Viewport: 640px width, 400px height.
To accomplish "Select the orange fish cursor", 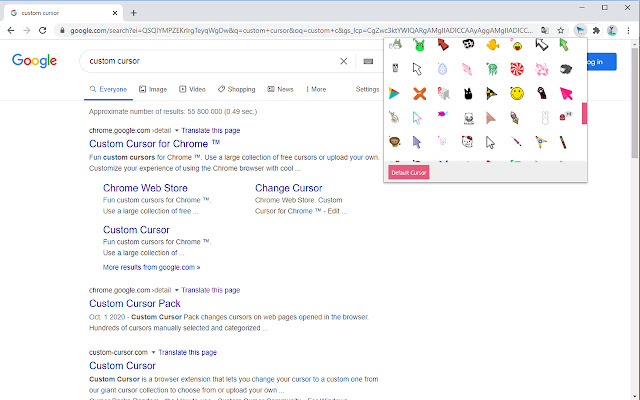I will coord(493,44).
